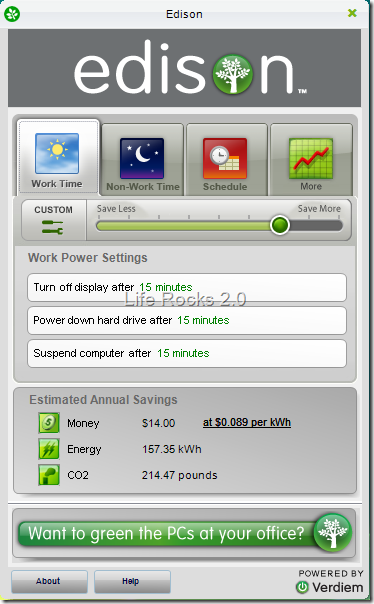374x604 pixels.
Task: Switch to the Schedule tab label
Action: 225,186
